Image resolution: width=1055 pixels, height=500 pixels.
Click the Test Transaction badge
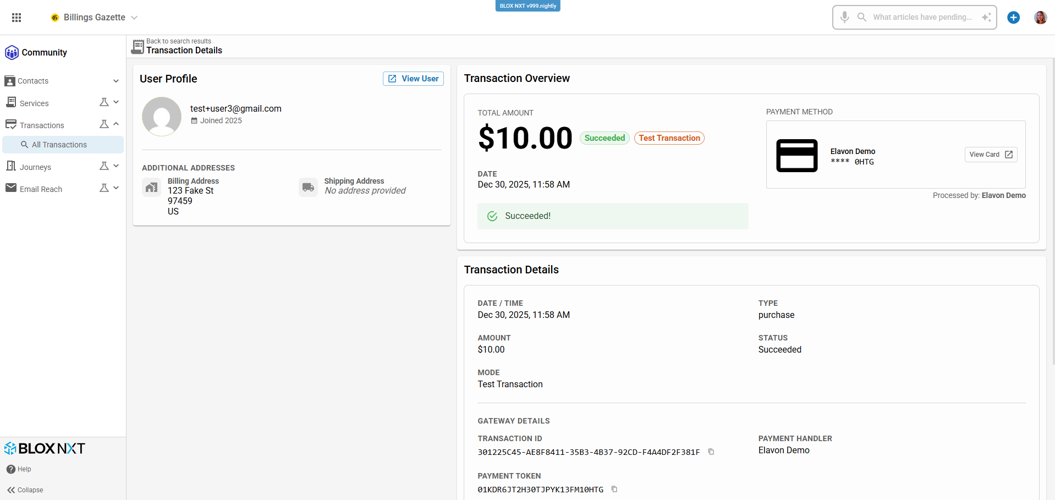[x=669, y=138]
